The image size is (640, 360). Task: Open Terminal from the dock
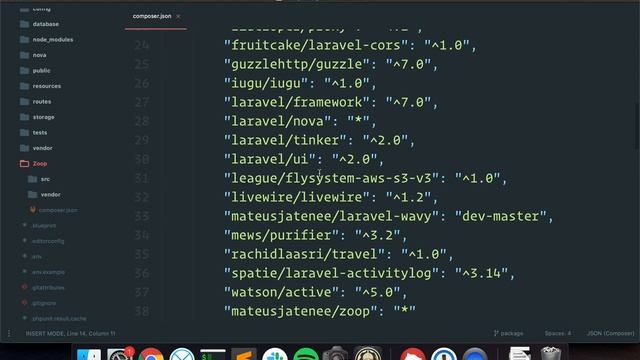213,354
